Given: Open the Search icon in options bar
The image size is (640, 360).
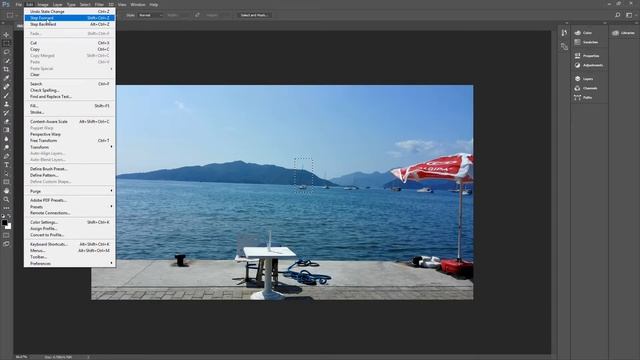Looking at the screenshot, I should [x=618, y=15].
